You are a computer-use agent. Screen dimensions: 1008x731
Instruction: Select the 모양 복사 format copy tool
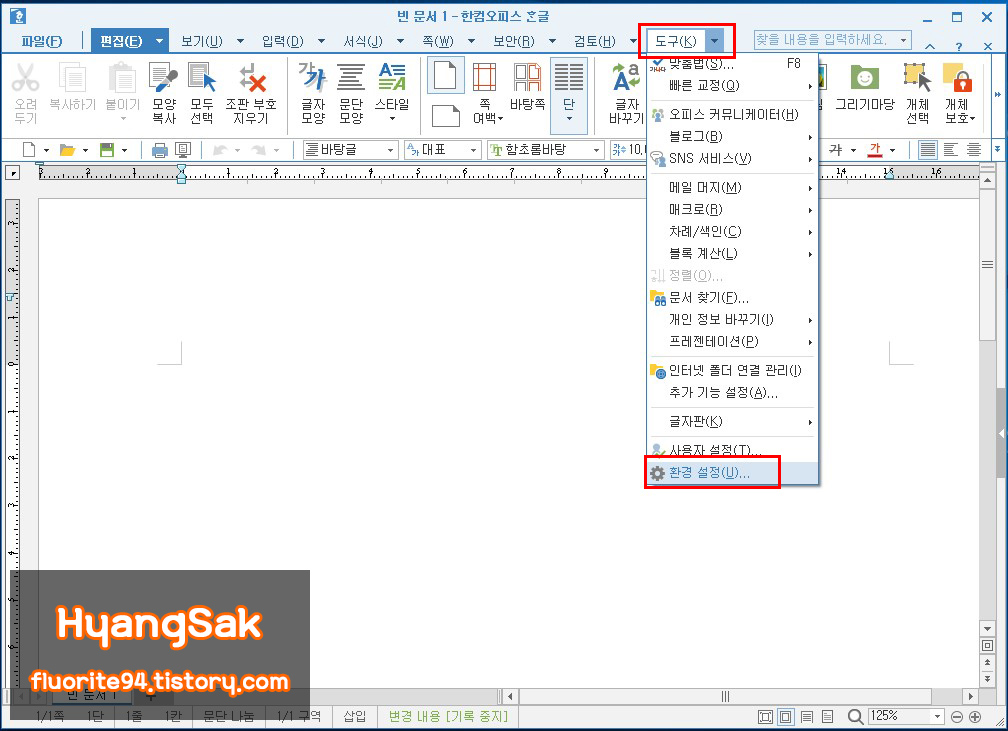tap(163, 93)
